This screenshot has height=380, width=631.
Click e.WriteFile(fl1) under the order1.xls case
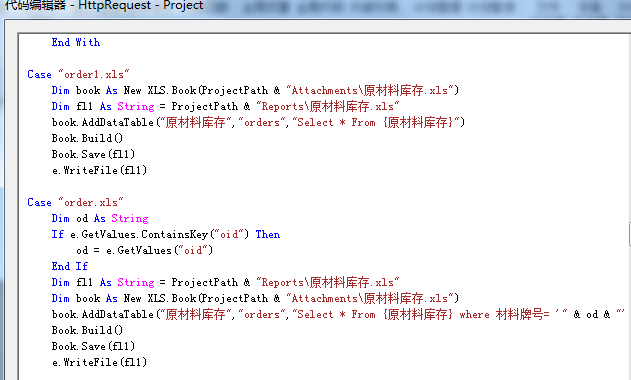point(99,170)
